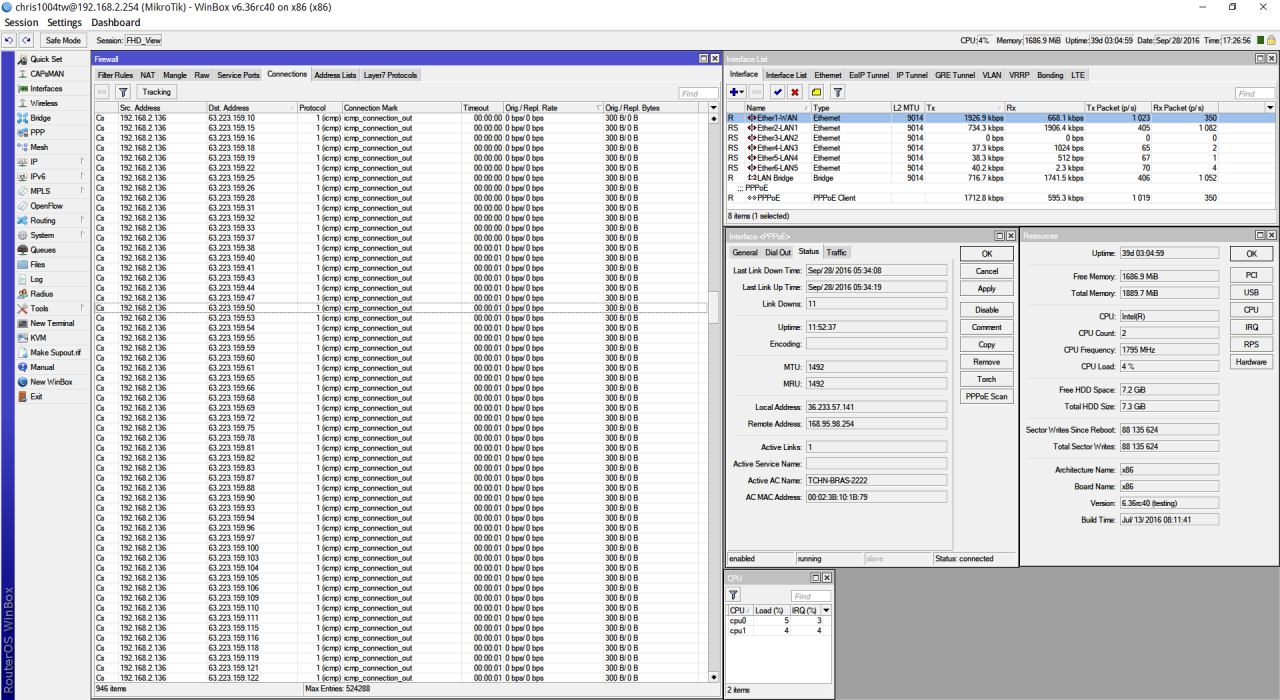The image size is (1280, 700).
Task: Sort Firewall connections by Dst. Address column
Action: pyautogui.click(x=250, y=107)
